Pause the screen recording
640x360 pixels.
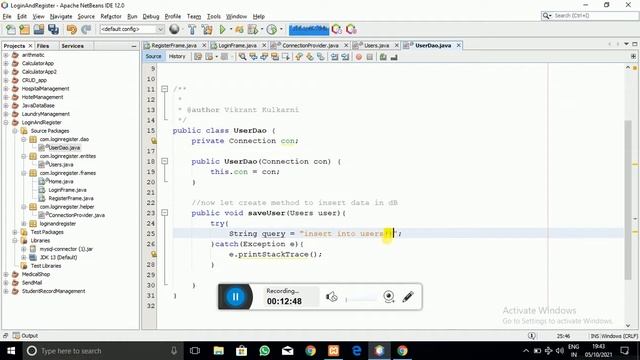click(x=236, y=297)
